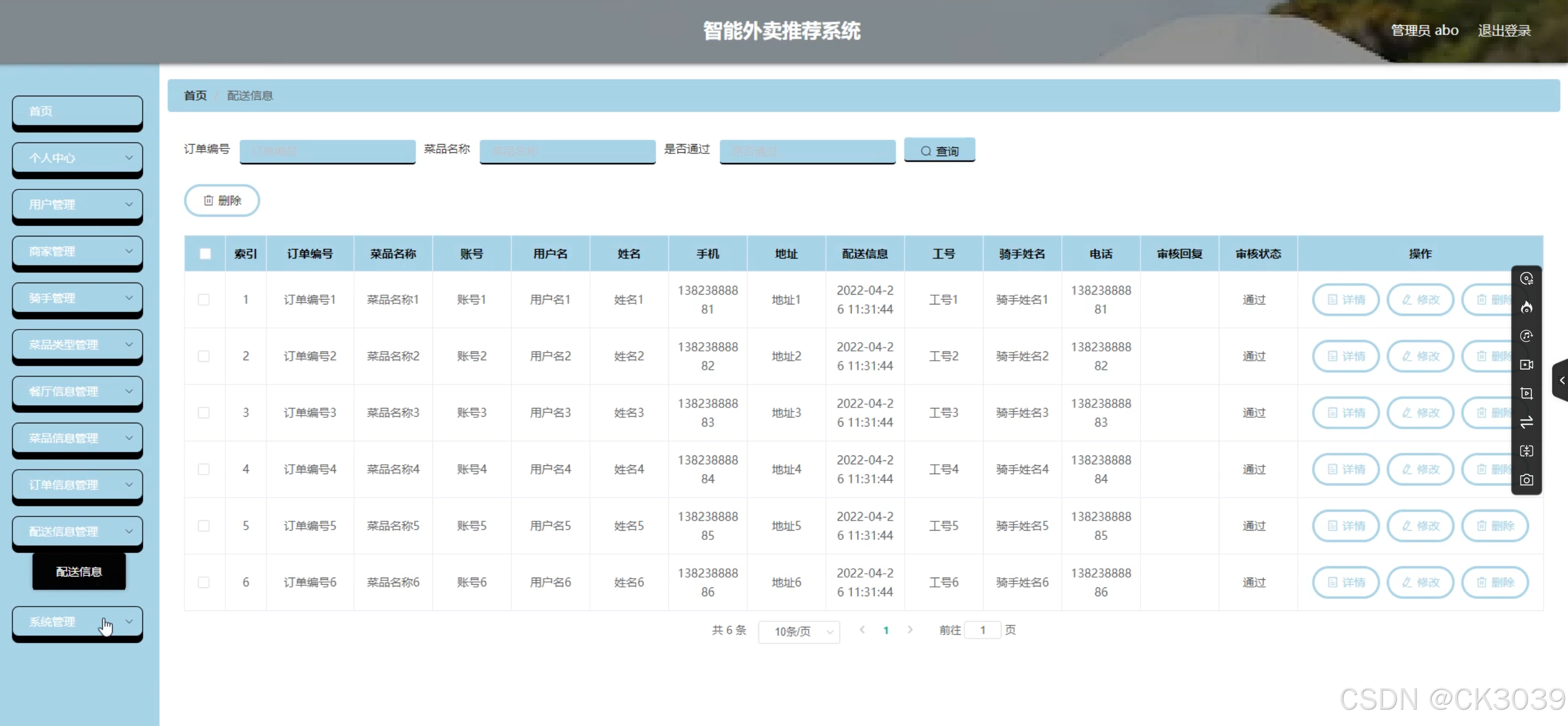Open the 是否通过 filter dropdown

(807, 151)
